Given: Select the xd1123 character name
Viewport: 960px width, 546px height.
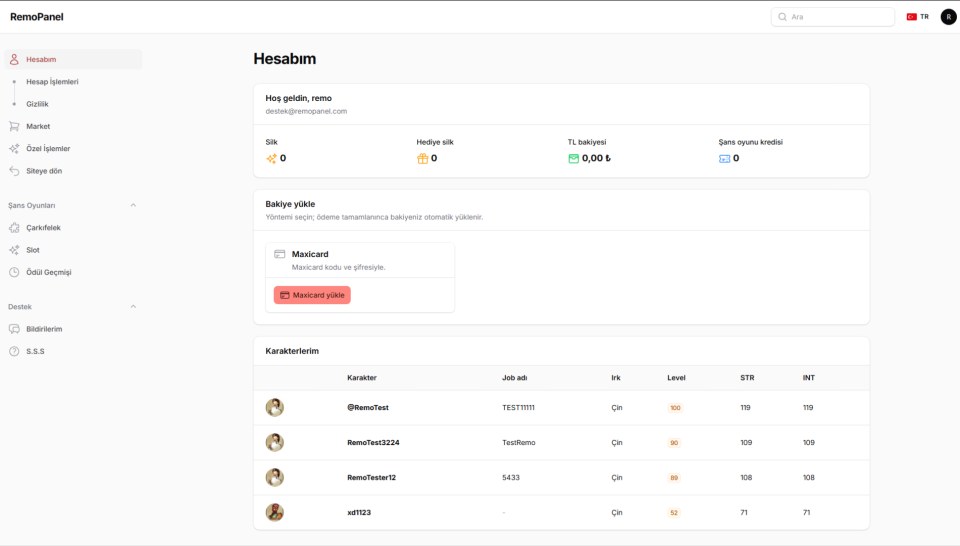Looking at the screenshot, I should [359, 512].
